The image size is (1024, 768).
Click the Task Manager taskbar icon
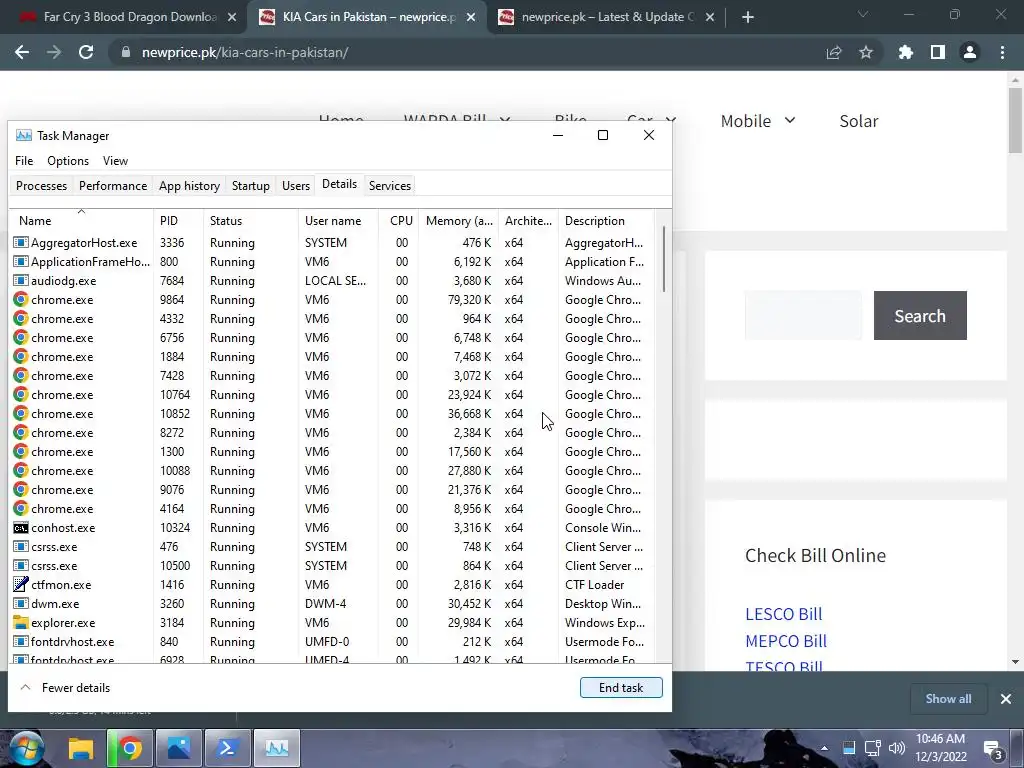(277, 748)
